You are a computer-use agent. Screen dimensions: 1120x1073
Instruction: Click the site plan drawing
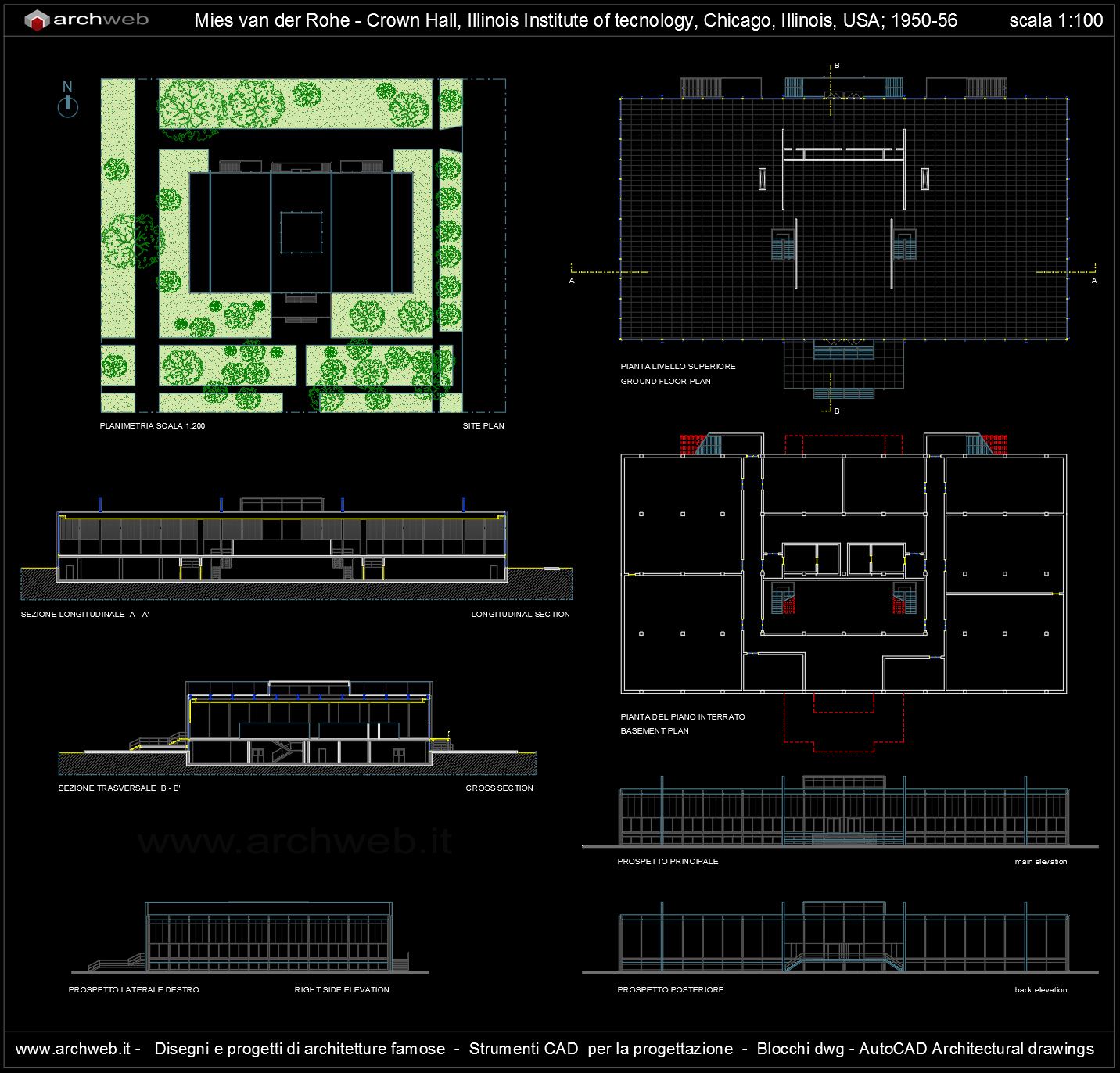click(x=303, y=246)
